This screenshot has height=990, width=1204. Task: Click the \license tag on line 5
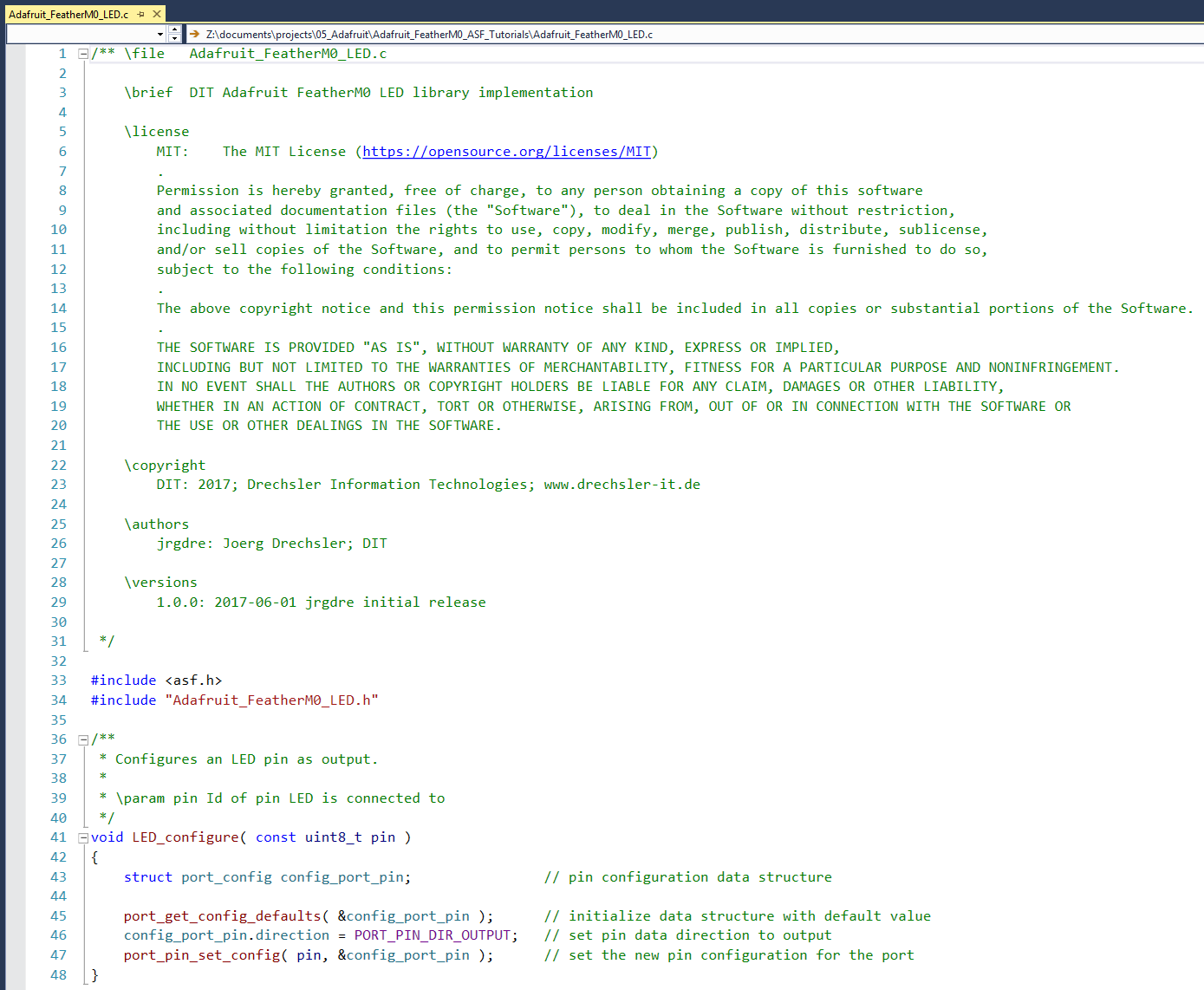(156, 132)
